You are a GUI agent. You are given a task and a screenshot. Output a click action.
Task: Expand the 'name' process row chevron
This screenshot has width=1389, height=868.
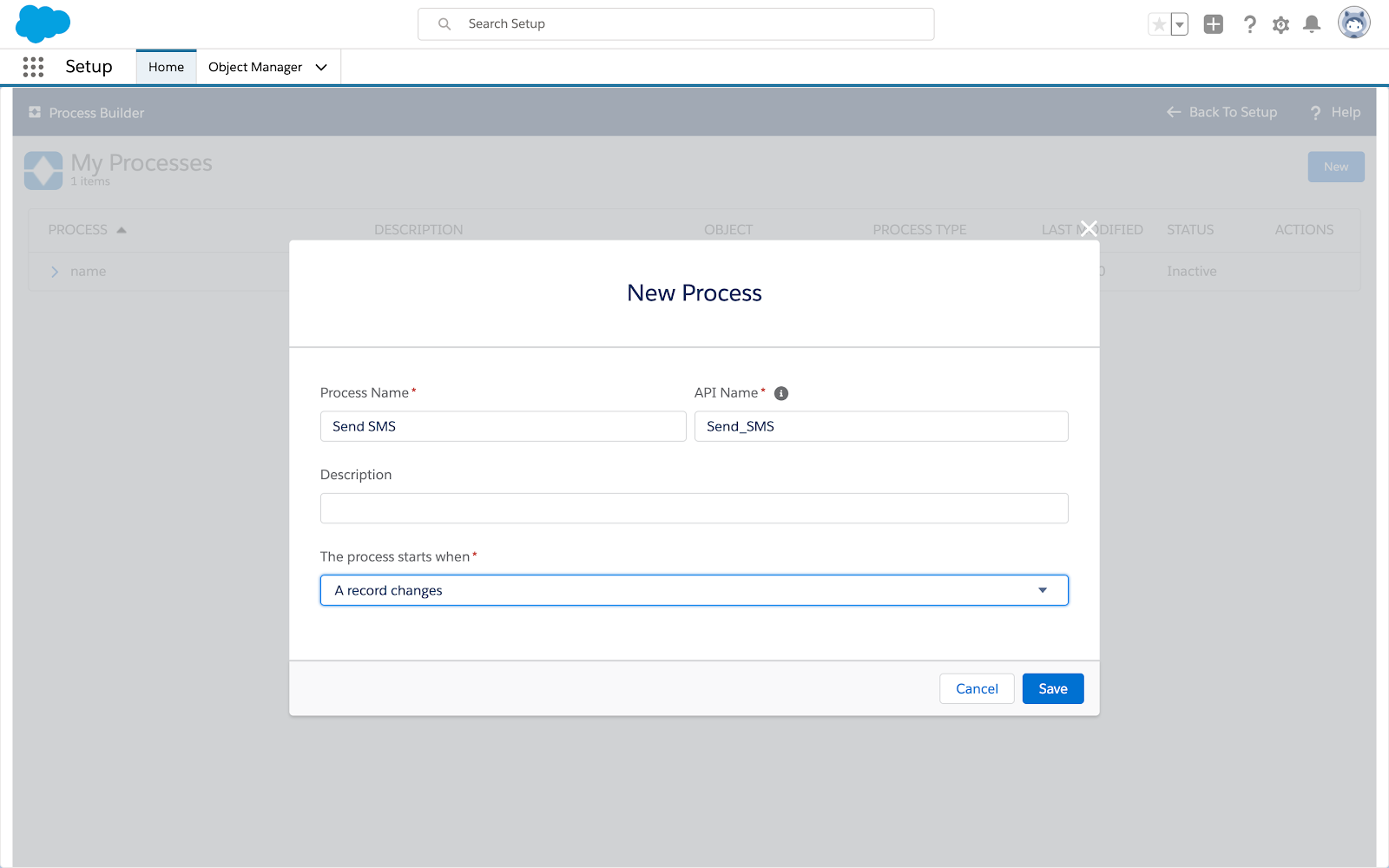[55, 272]
